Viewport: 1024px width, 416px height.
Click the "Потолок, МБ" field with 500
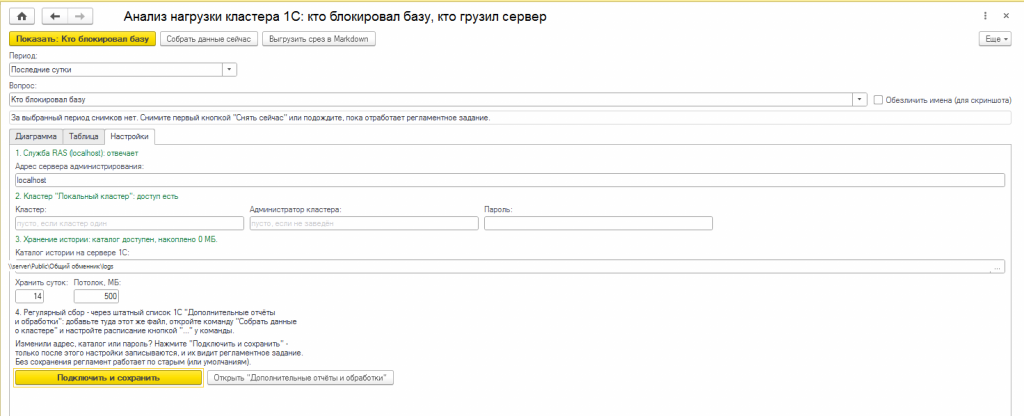(97, 297)
